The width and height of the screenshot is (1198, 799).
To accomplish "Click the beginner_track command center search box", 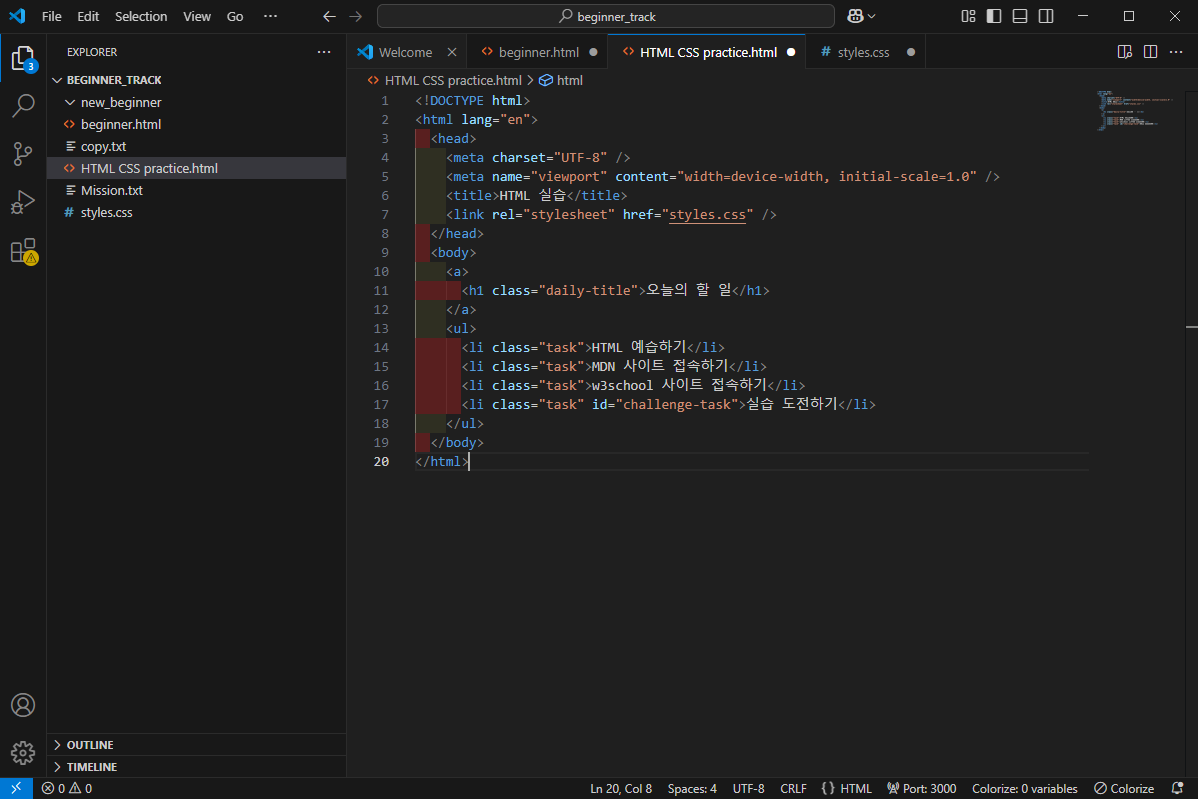I will point(605,16).
